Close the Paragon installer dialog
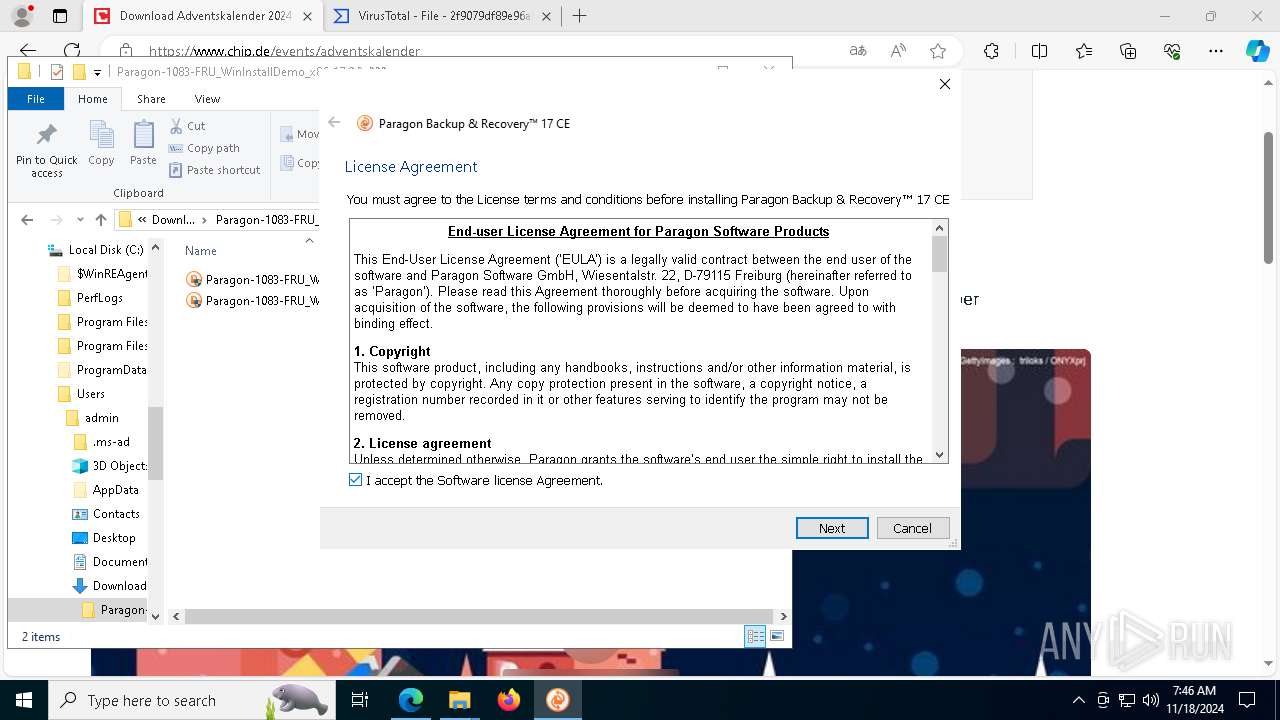The width and height of the screenshot is (1280, 720). coord(944,84)
